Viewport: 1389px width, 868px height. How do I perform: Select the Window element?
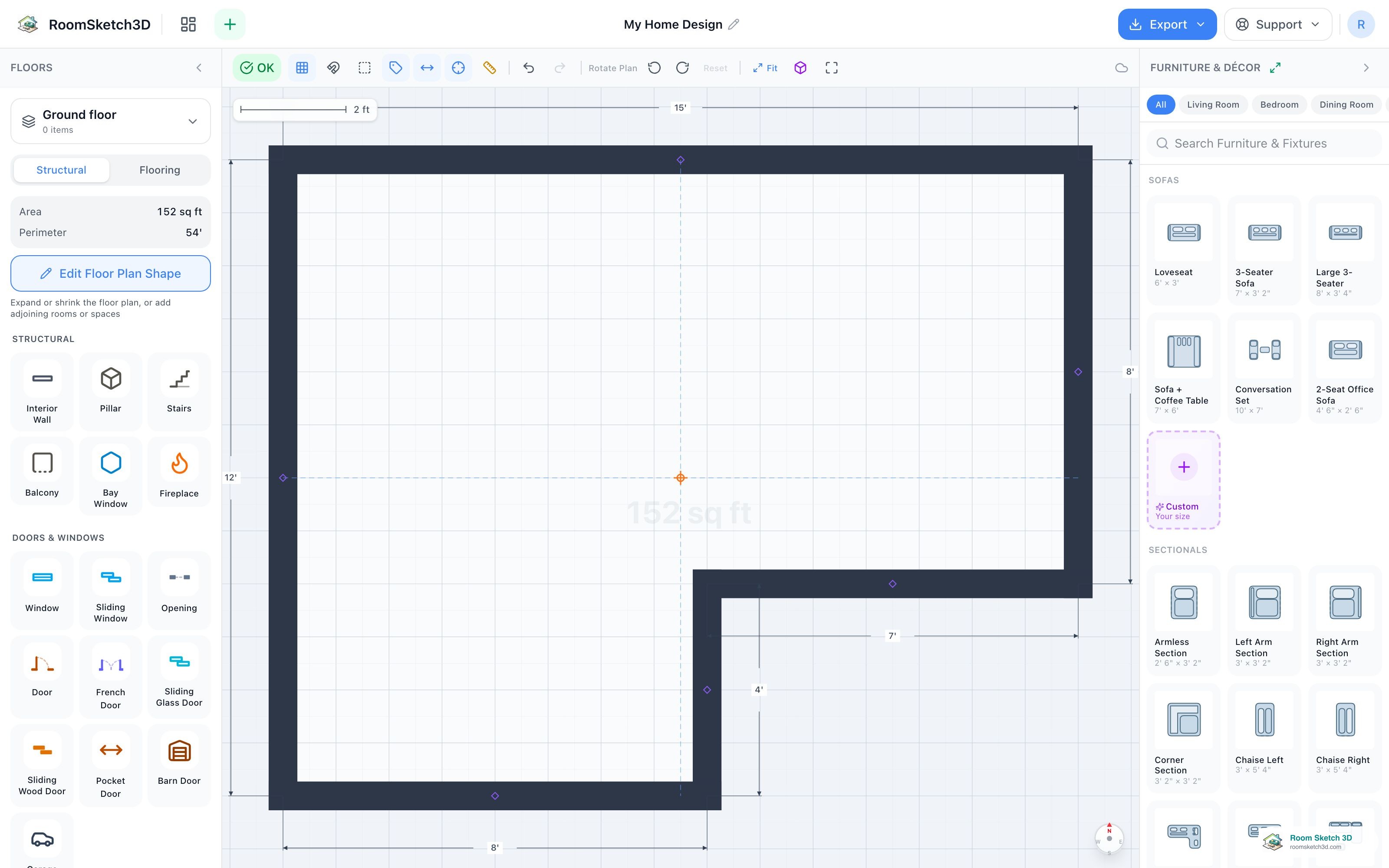(42, 590)
